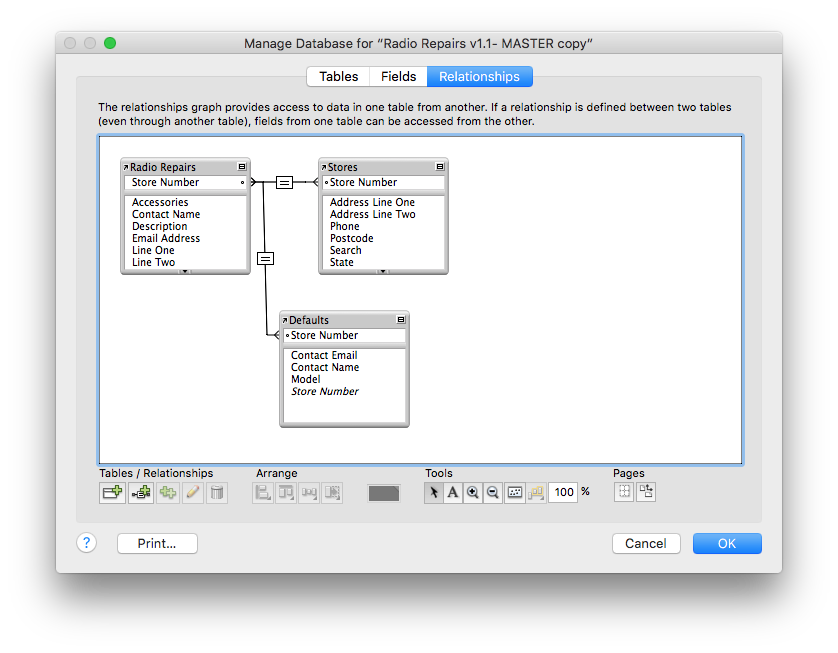Viewport: 838px width, 653px height.
Task: Show page breaks icon in Pages
Action: (624, 492)
